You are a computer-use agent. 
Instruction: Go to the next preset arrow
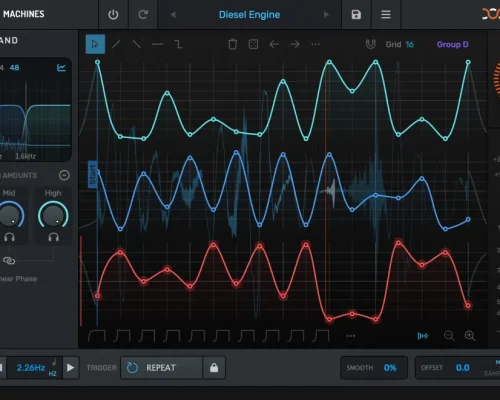point(326,15)
